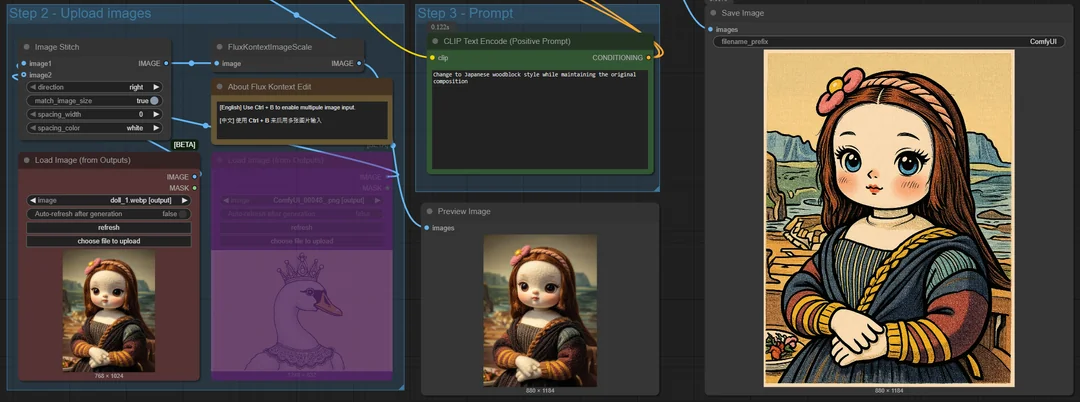
Task: Click the image2 input port on Image Stitch
Action: 23,74
